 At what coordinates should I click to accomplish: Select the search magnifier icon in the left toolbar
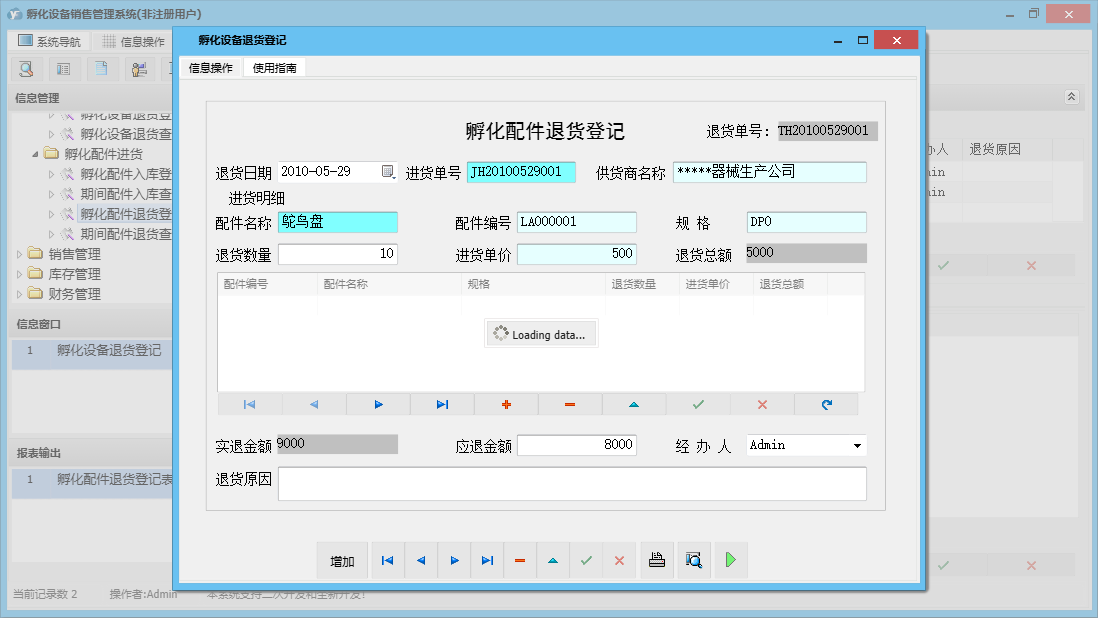pyautogui.click(x=27, y=68)
